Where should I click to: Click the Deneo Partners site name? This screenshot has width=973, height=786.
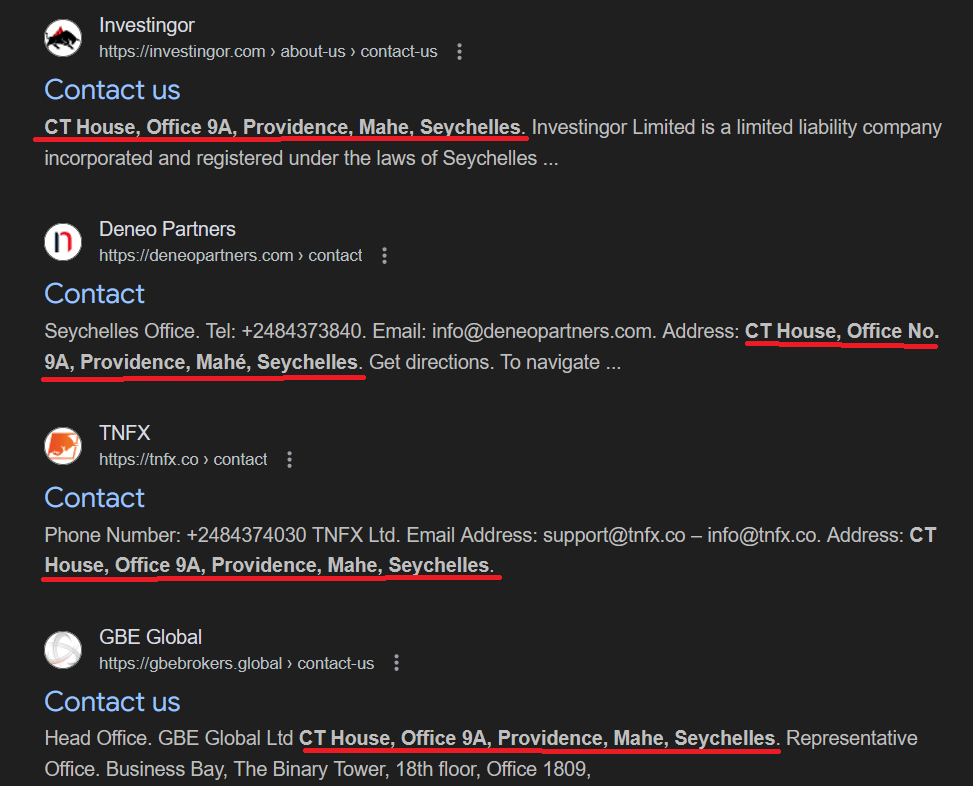coord(168,230)
